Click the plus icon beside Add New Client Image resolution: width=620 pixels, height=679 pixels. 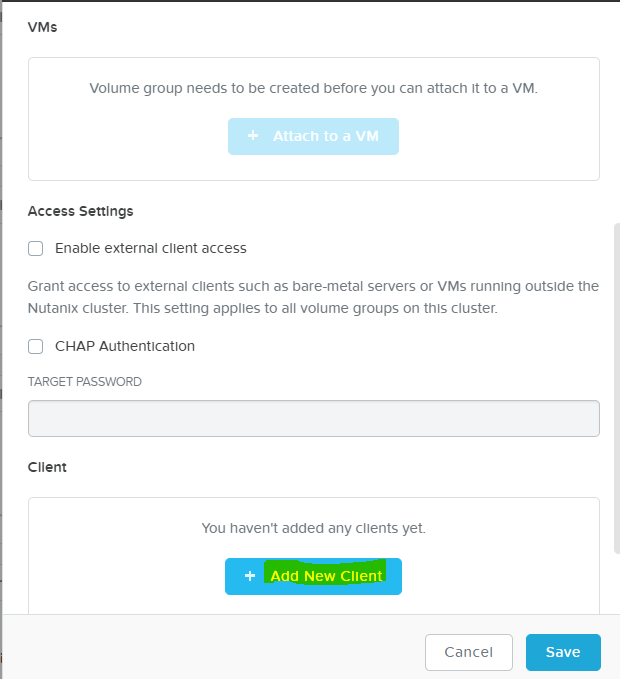(250, 576)
